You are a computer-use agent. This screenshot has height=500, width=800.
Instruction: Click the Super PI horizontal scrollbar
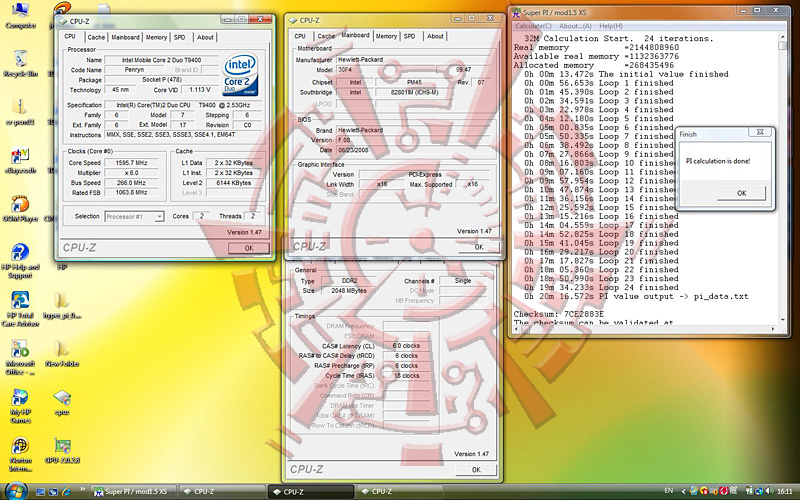click(x=644, y=329)
